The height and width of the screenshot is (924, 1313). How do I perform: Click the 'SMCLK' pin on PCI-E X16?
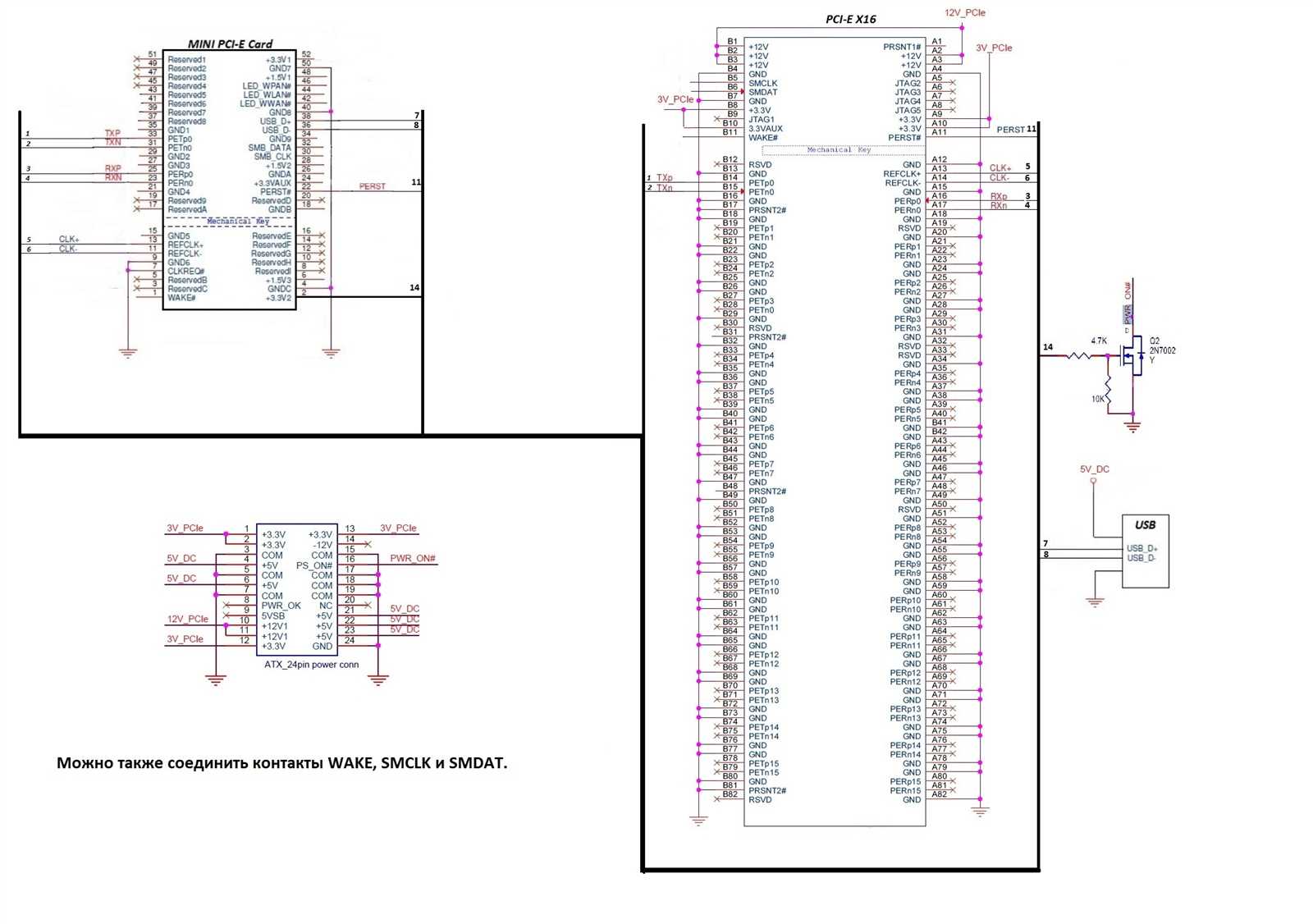click(763, 84)
